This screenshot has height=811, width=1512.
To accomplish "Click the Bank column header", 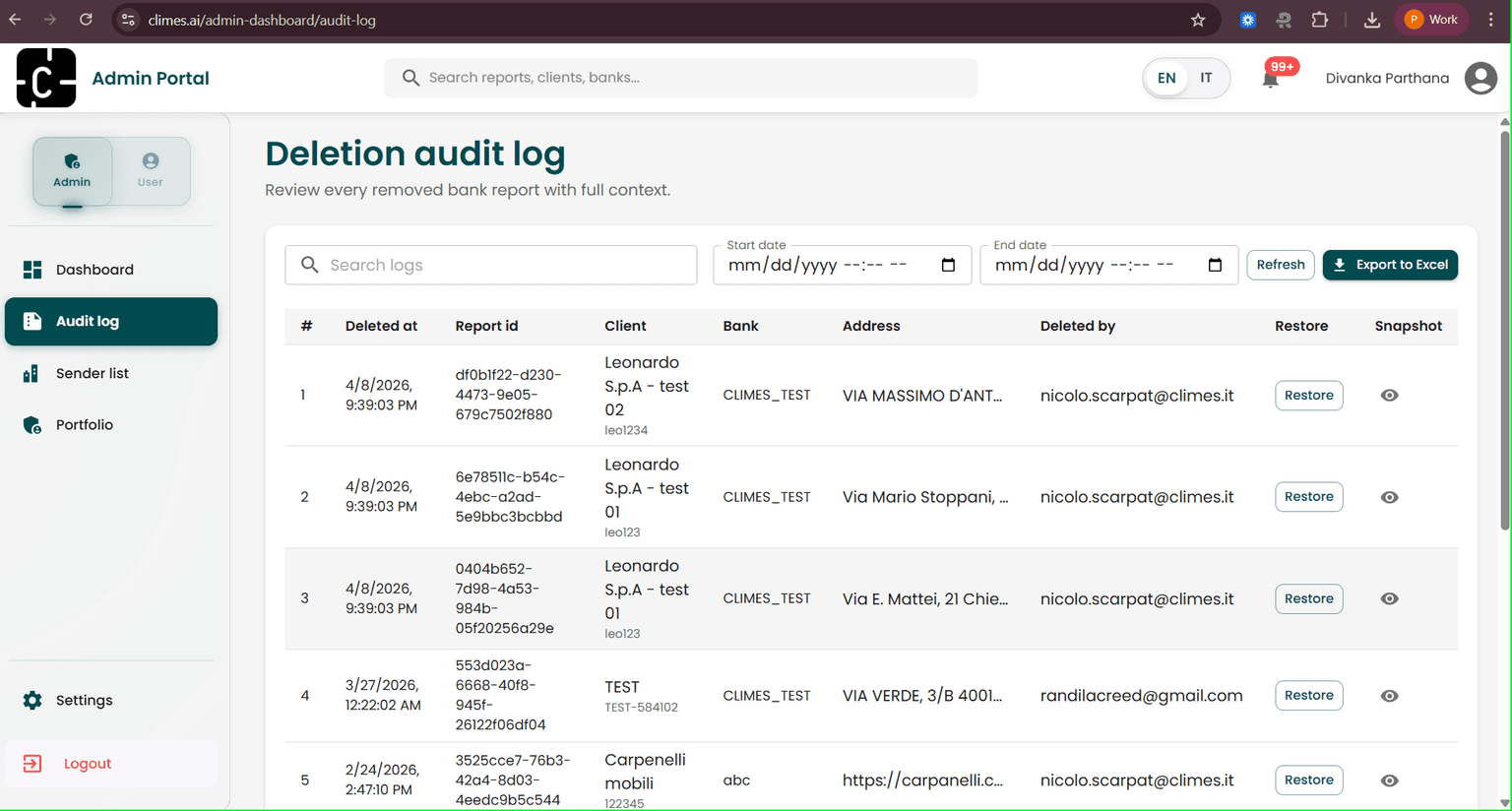I will [740, 326].
